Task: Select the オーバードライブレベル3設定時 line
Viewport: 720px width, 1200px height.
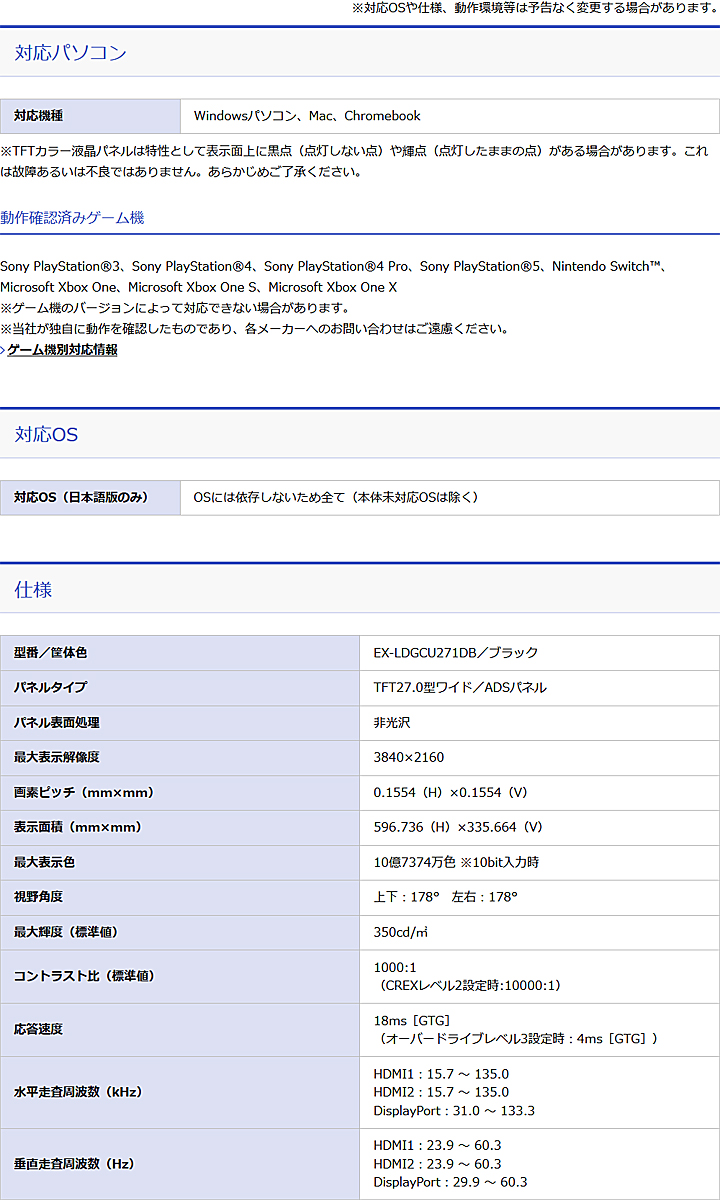Action: [x=518, y=1039]
